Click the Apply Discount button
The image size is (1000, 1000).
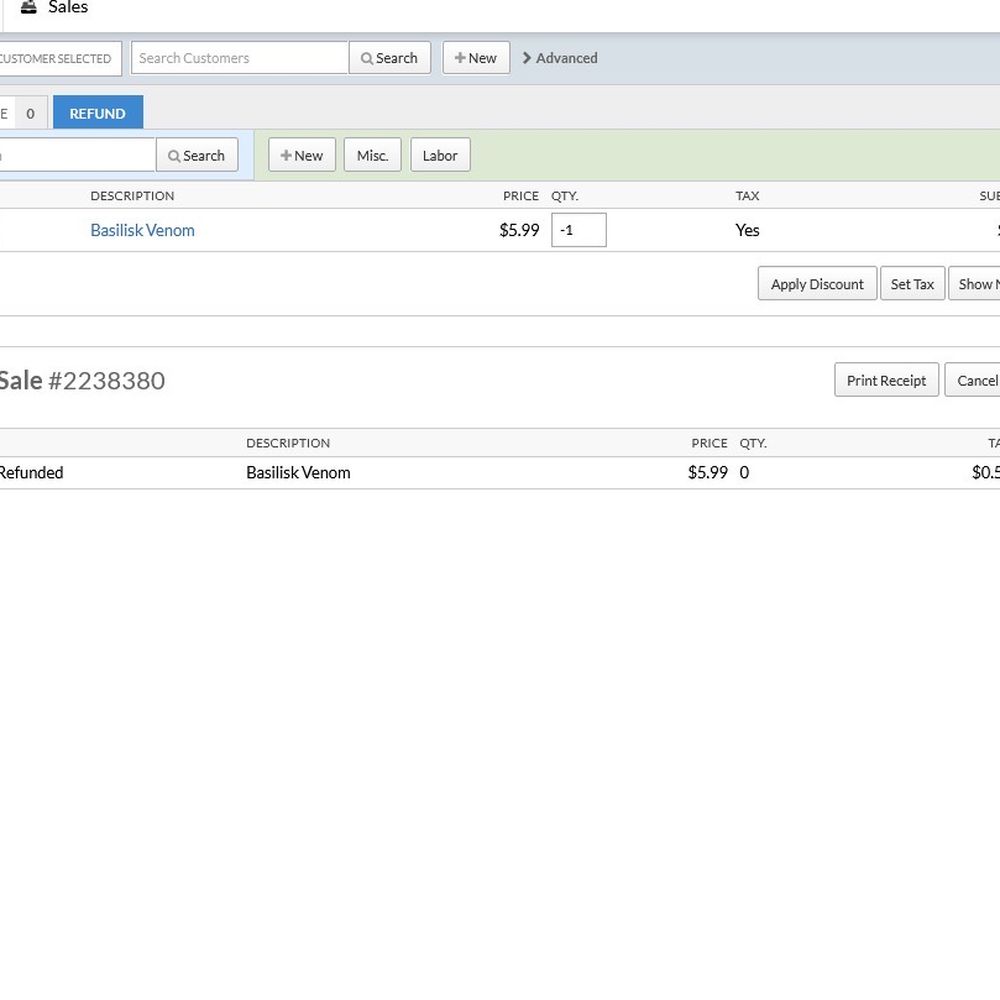[817, 284]
